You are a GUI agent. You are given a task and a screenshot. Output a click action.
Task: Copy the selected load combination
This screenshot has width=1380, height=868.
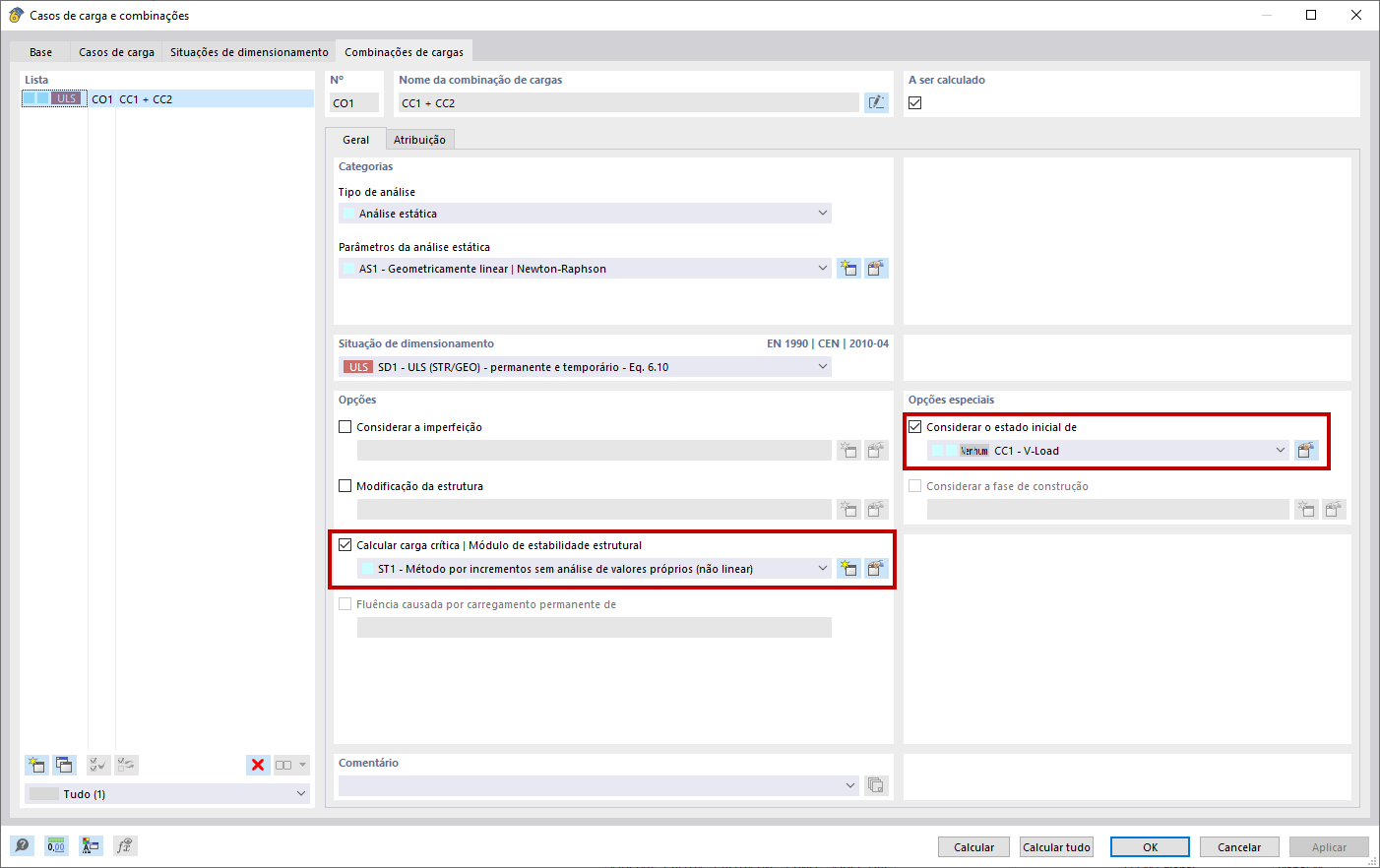[x=63, y=765]
